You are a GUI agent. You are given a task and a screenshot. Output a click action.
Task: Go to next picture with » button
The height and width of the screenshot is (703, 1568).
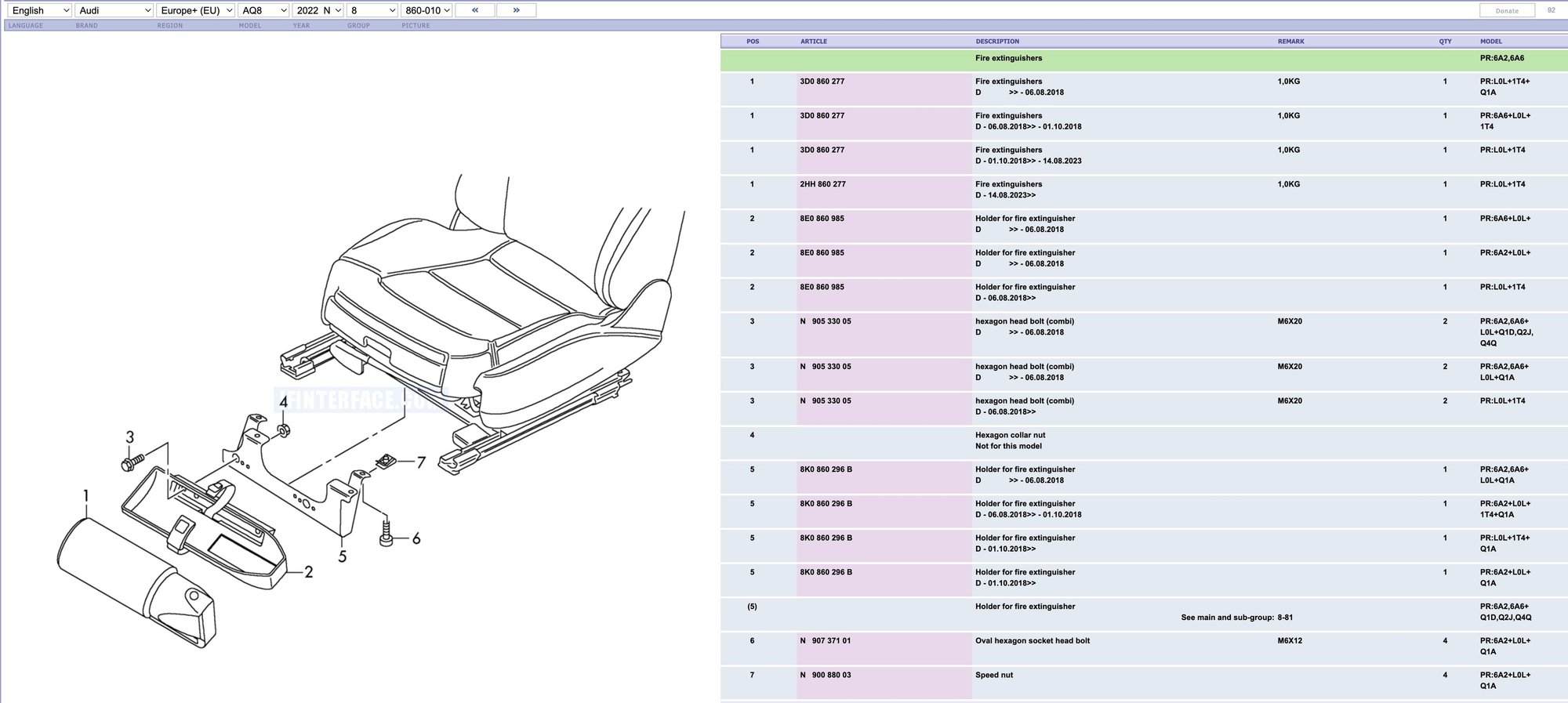pyautogui.click(x=516, y=10)
